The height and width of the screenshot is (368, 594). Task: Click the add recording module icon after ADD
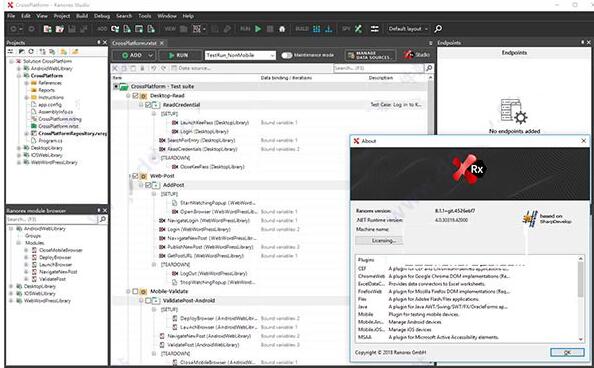115,29
